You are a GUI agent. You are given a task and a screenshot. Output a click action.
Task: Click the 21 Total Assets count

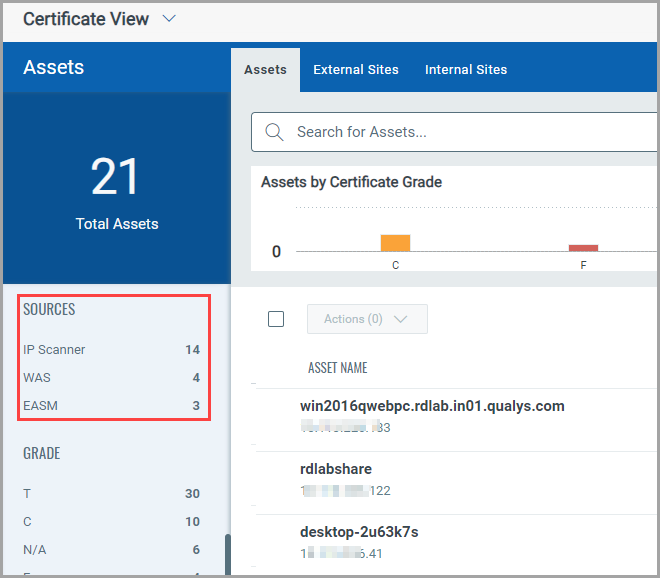(x=114, y=176)
